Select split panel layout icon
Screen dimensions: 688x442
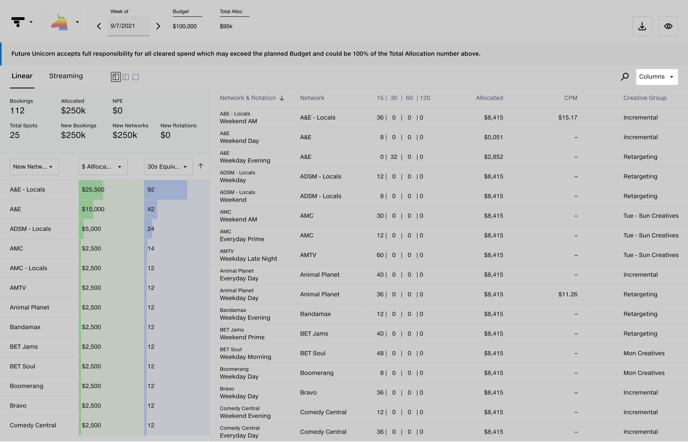pyautogui.click(x=115, y=77)
